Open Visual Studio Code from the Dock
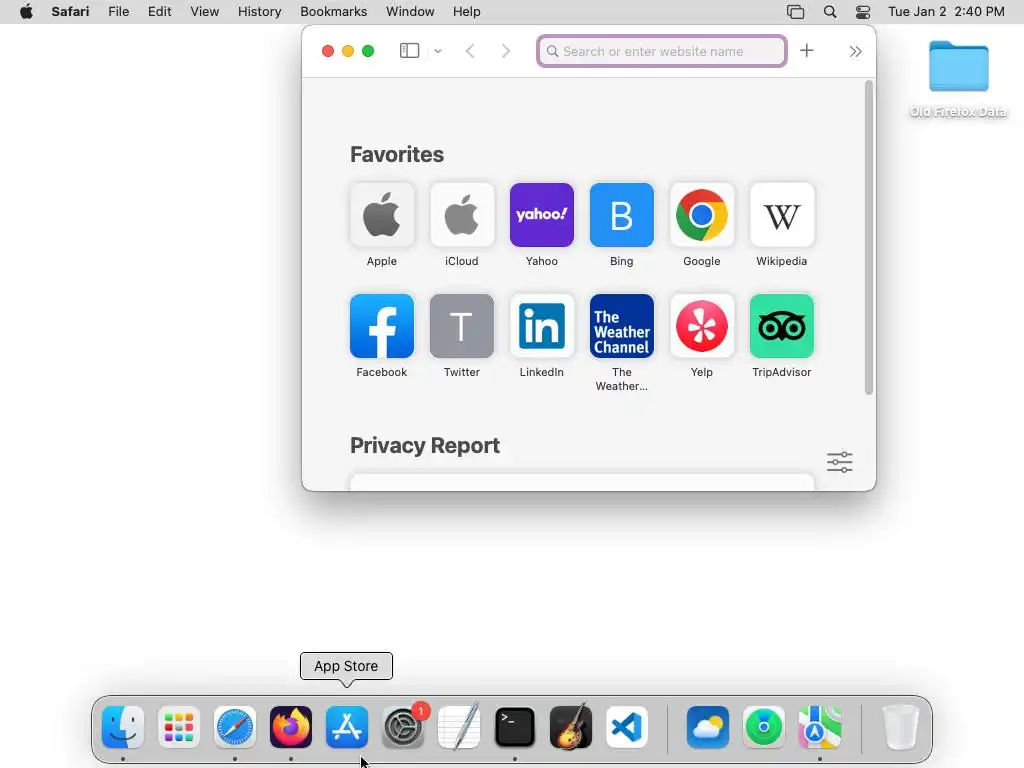 pos(627,727)
